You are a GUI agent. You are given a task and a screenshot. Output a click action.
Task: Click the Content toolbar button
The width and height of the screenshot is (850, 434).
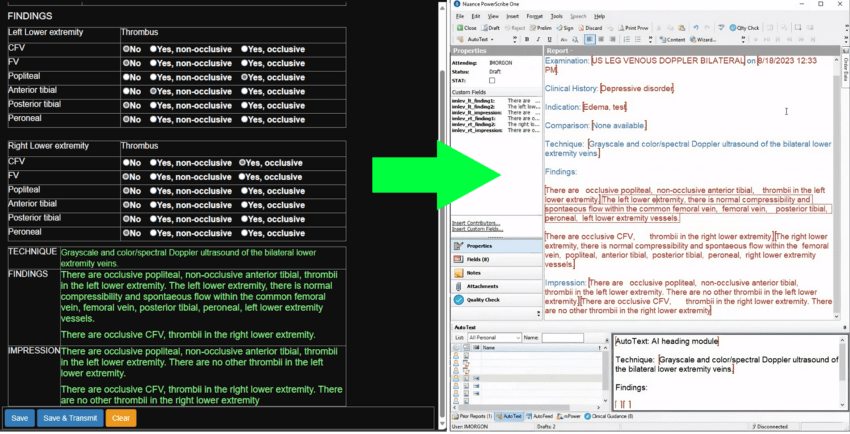pyautogui.click(x=673, y=40)
